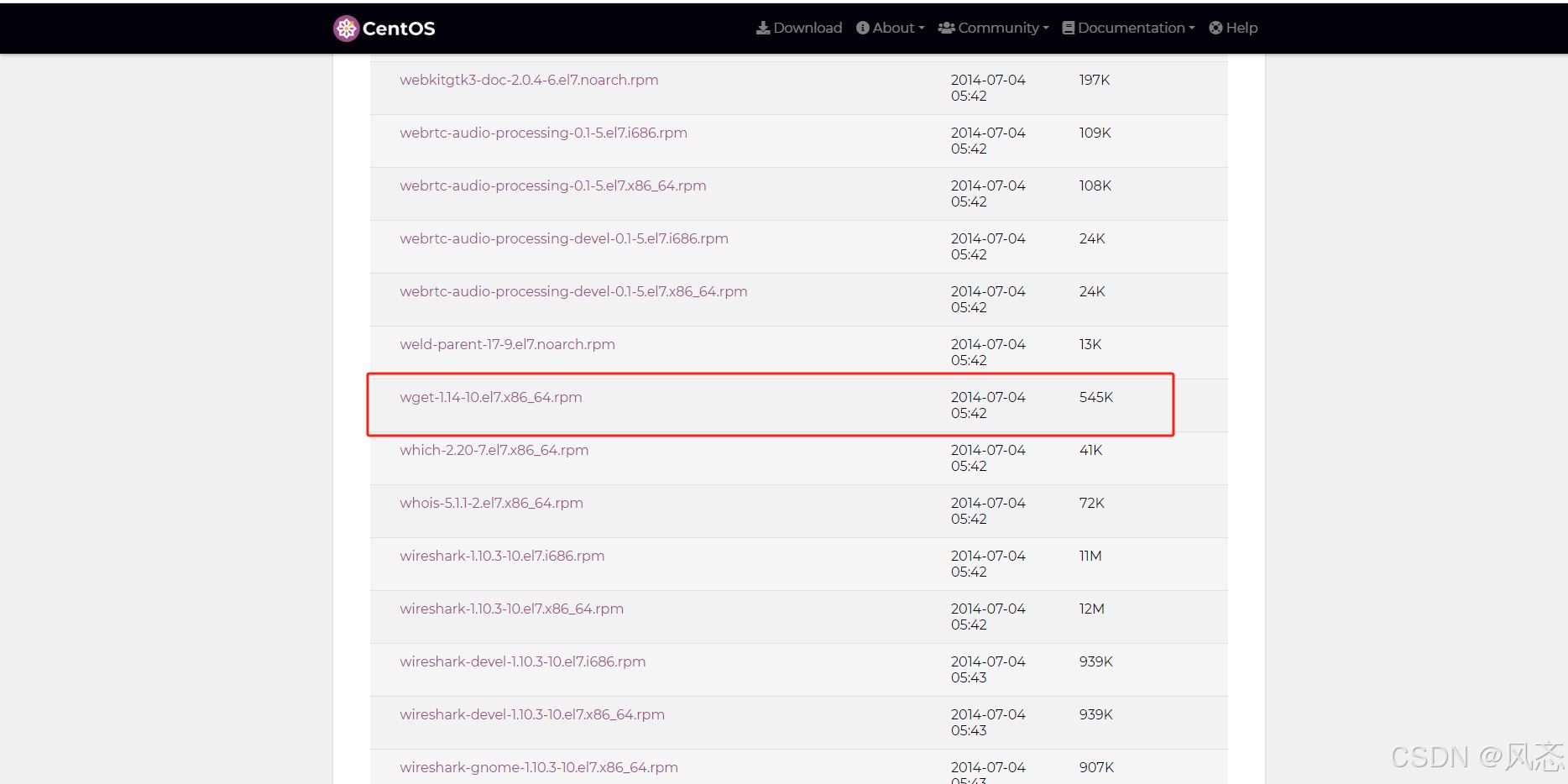This screenshot has height=784, width=1568.
Task: Click the Community people icon
Action: (x=946, y=28)
